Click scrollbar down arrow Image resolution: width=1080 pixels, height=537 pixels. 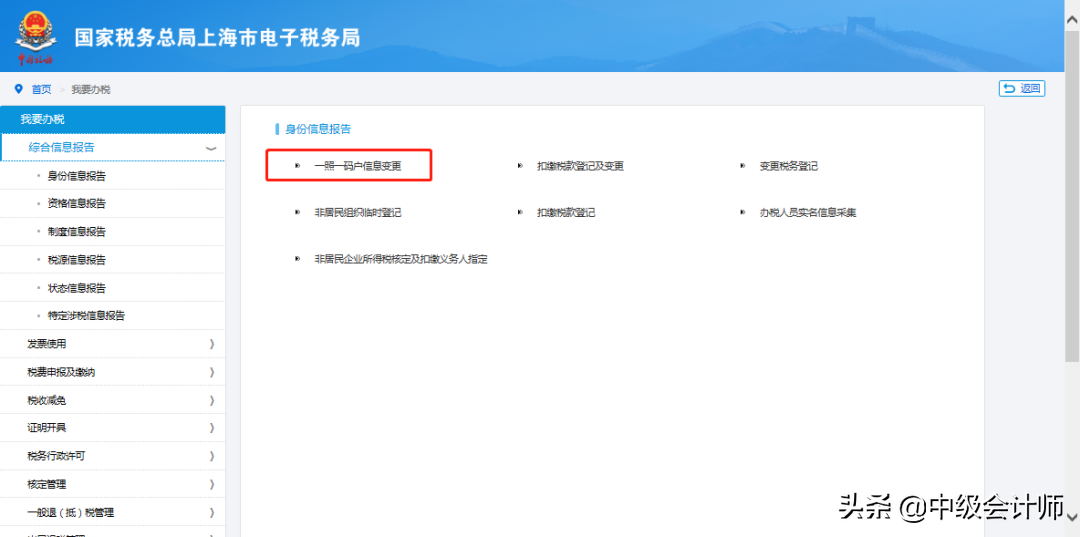click(1072, 516)
